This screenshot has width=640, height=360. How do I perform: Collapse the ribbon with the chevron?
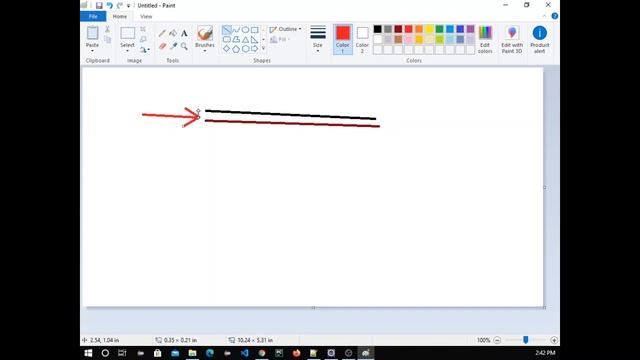[544, 16]
